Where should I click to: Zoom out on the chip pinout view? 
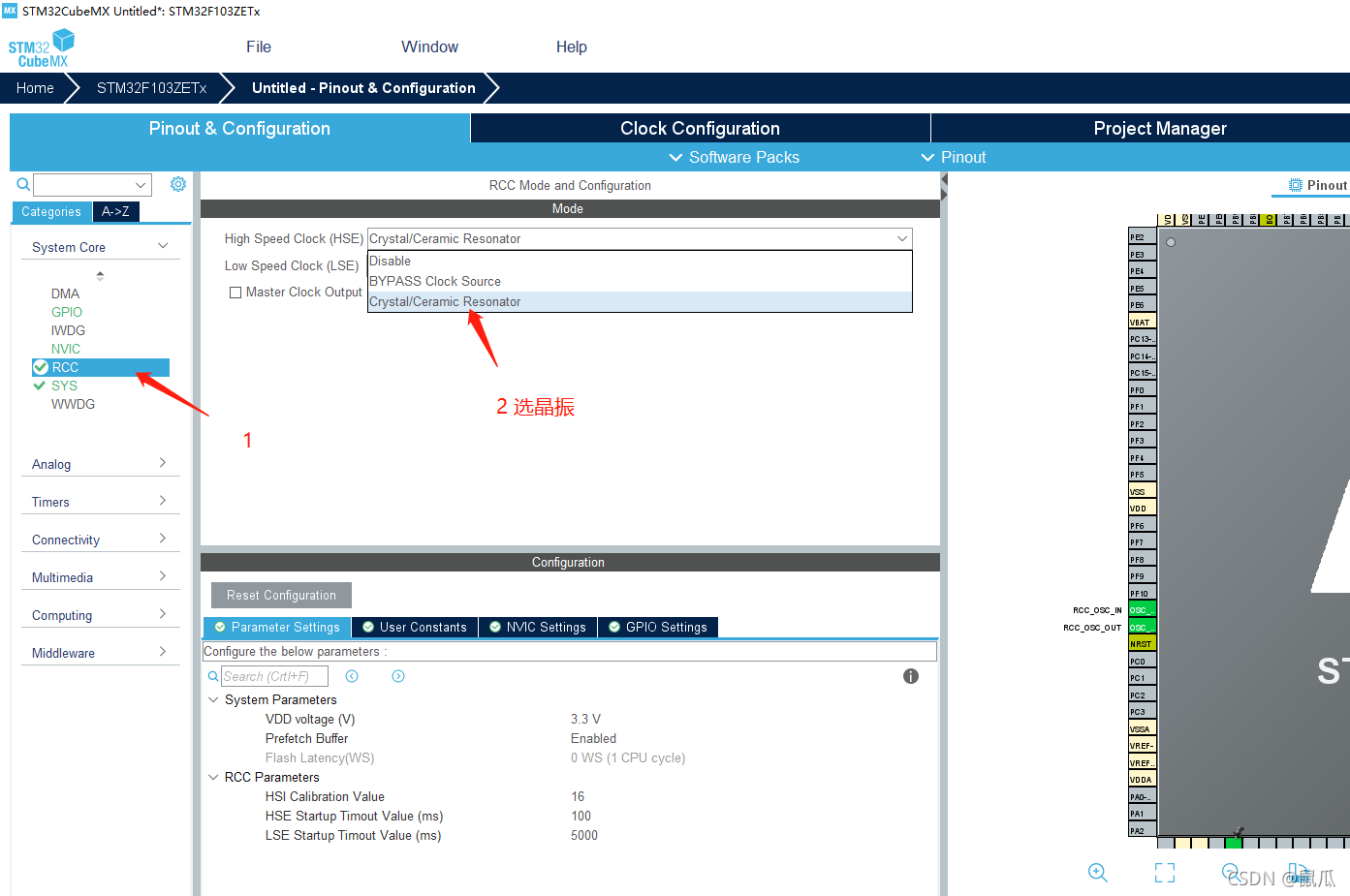pyautogui.click(x=1231, y=872)
